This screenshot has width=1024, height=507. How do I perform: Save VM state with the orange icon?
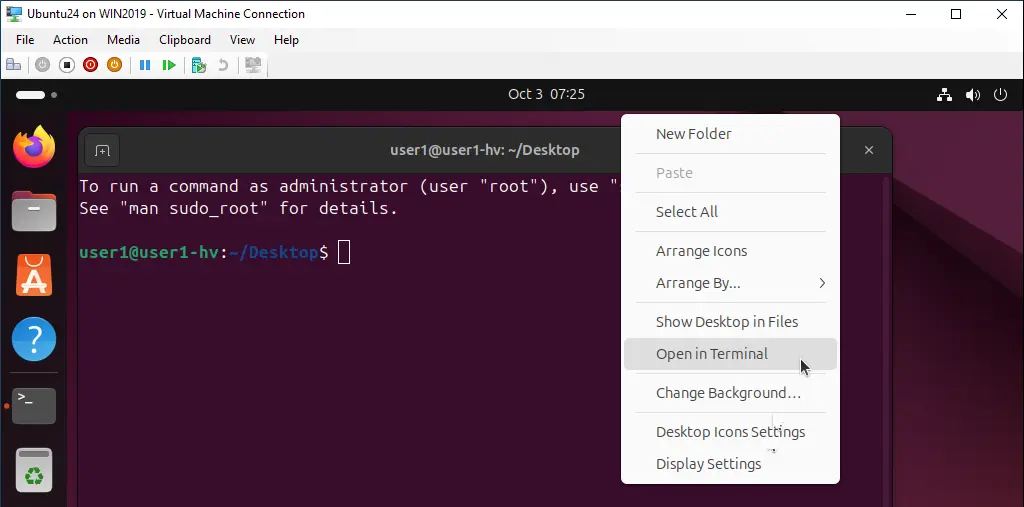(114, 65)
